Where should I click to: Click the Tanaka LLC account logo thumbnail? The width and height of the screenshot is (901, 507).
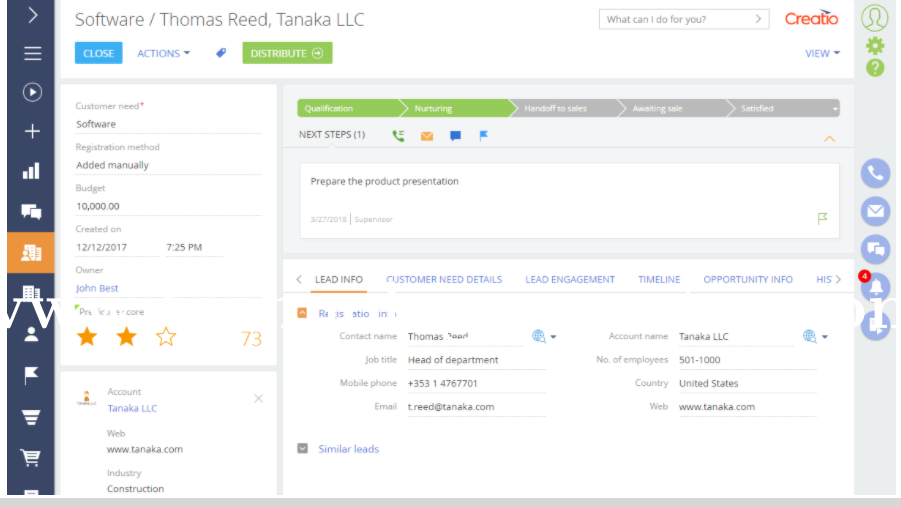pyautogui.click(x=87, y=398)
